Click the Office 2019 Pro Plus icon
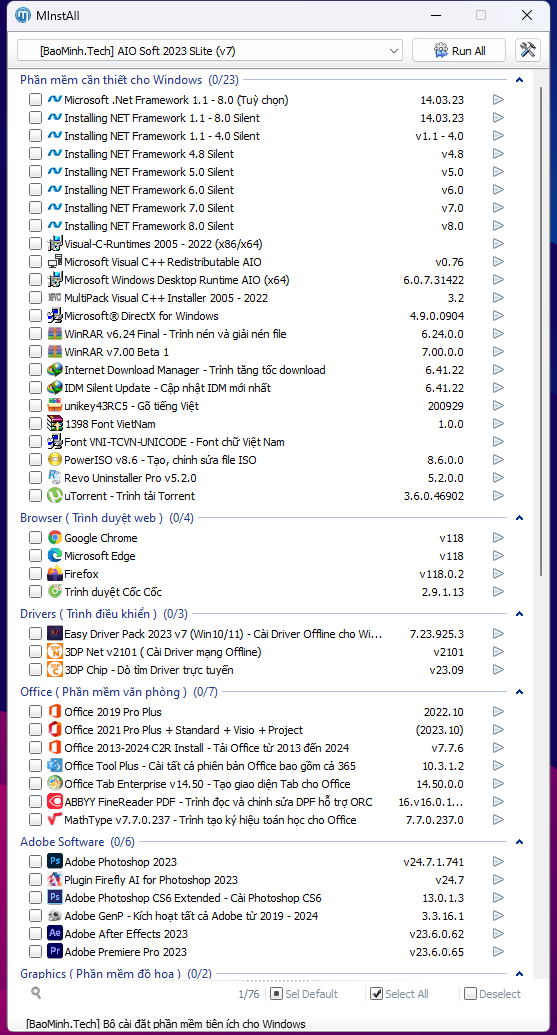The image size is (557, 1035). [55, 712]
